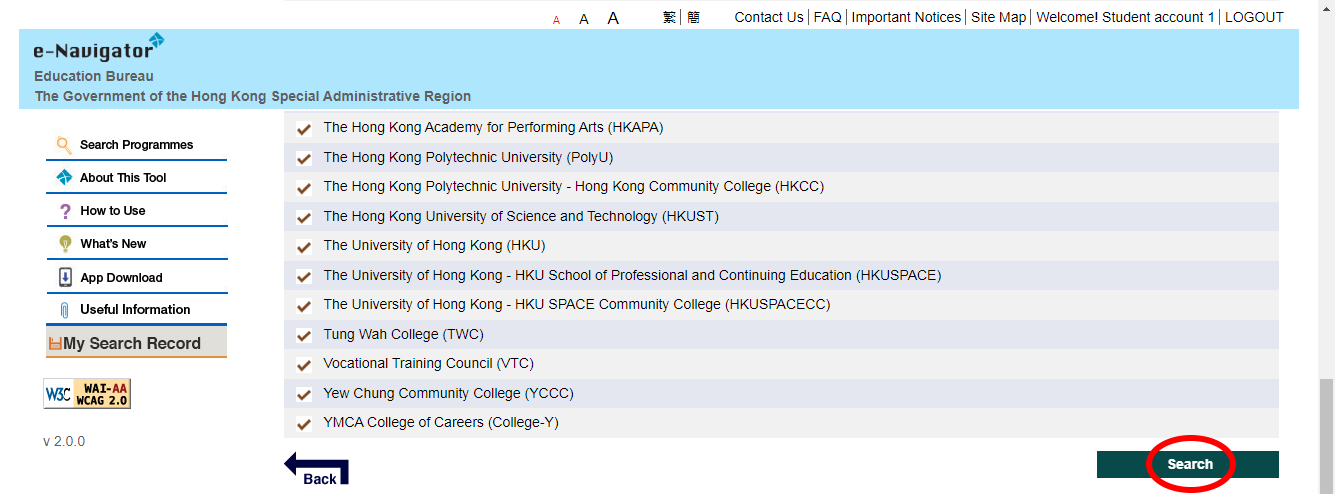Click the W3C WAI-AA WCAG 2.0 badge
Viewport: 1335px width, 494px height.
click(87, 394)
